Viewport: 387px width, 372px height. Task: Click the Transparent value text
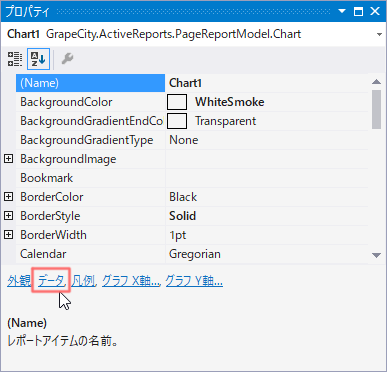tap(226, 121)
